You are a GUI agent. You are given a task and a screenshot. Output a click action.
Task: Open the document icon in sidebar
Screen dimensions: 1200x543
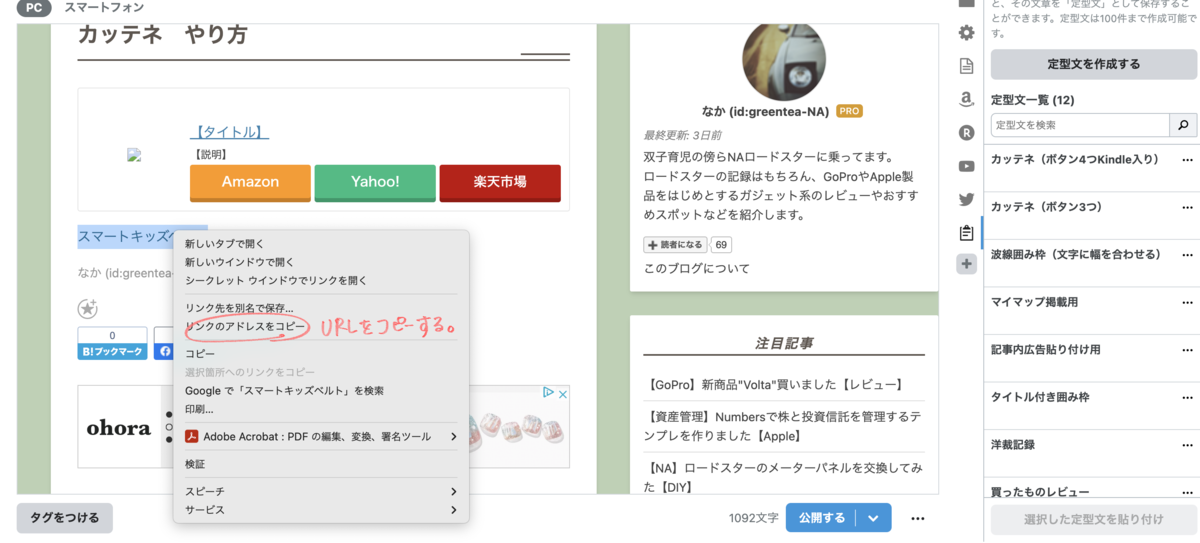pyautogui.click(x=966, y=66)
